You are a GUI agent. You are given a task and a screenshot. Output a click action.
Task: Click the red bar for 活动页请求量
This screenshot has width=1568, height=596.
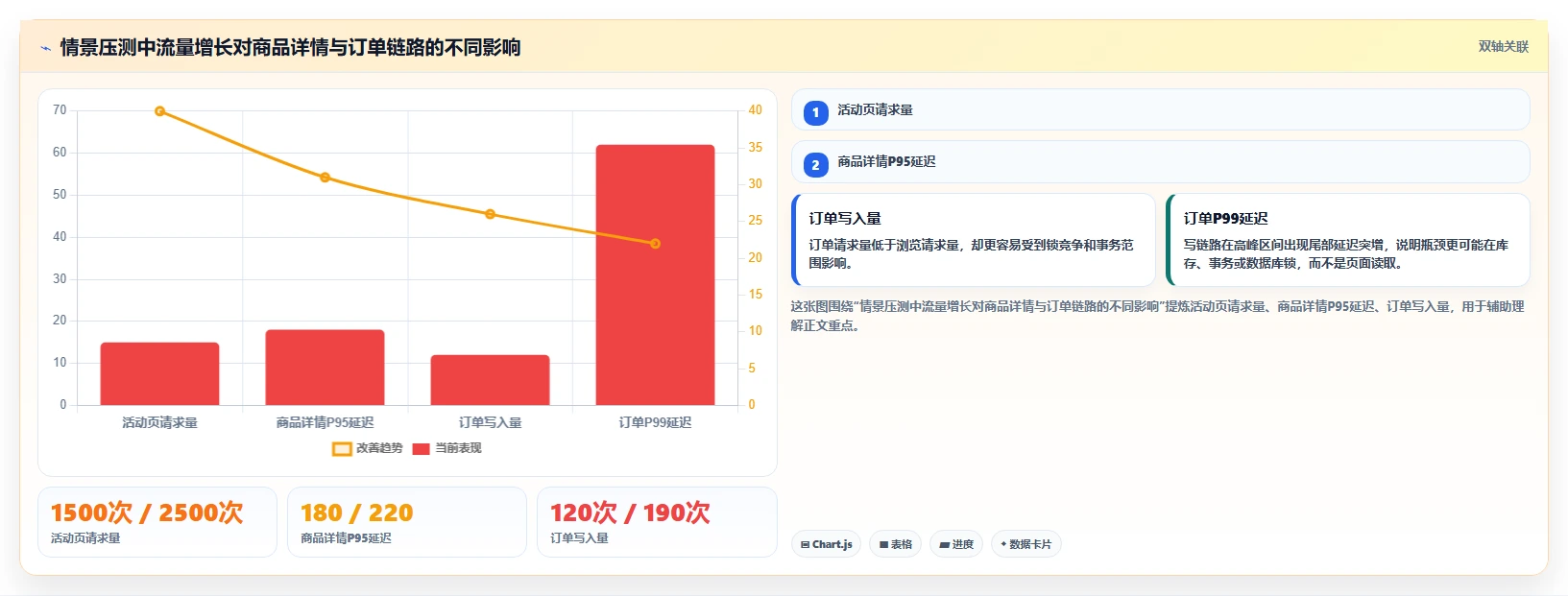tap(159, 373)
